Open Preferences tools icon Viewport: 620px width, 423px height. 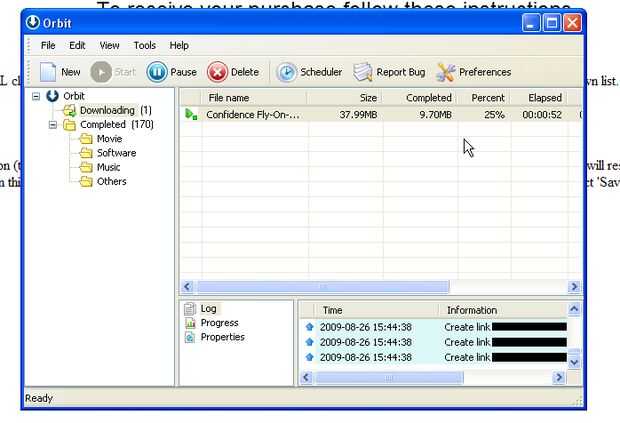pyautogui.click(x=446, y=72)
